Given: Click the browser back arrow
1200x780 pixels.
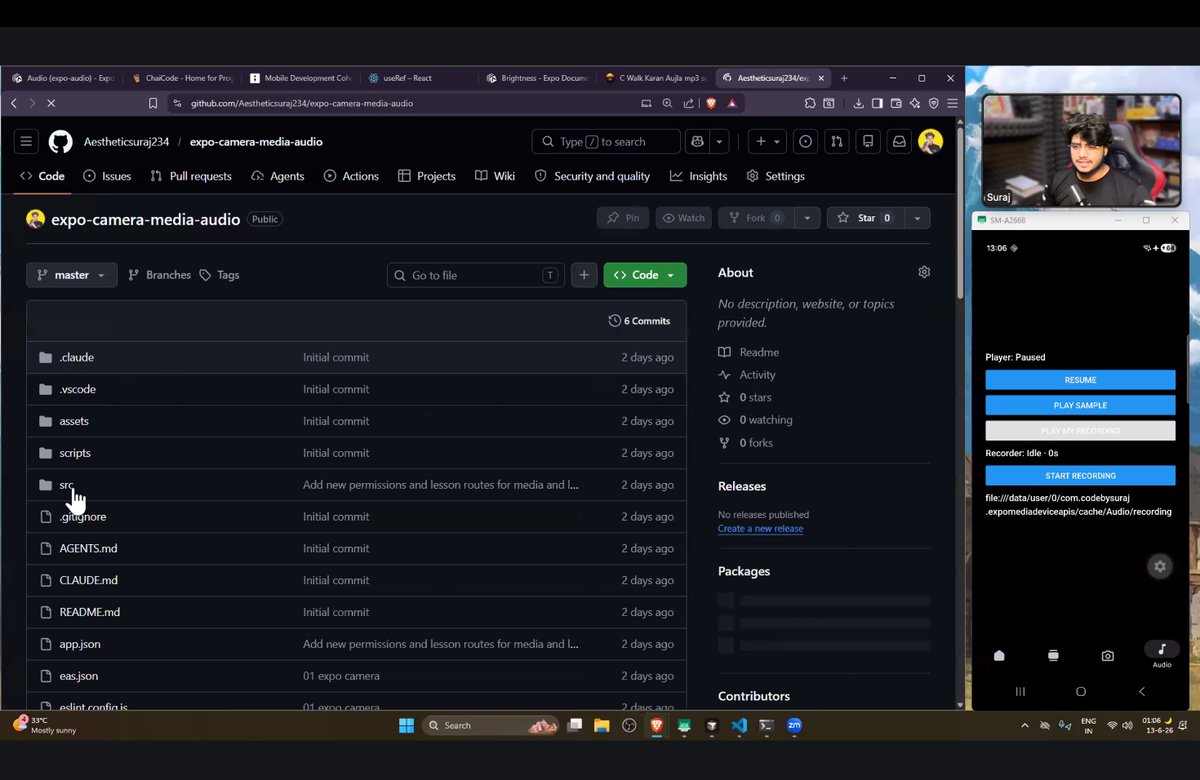Looking at the screenshot, I should (14, 103).
